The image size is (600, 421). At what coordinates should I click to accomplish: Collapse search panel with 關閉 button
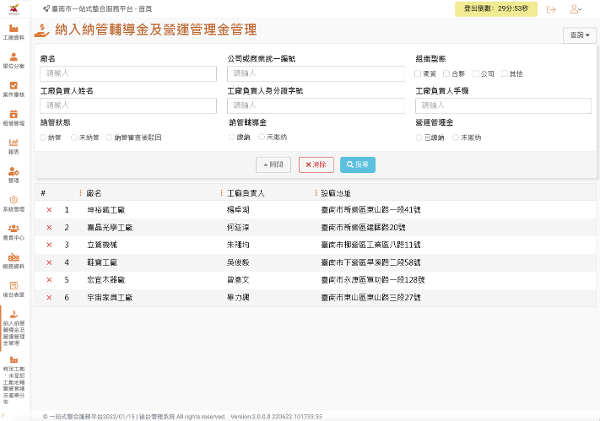[x=273, y=165]
